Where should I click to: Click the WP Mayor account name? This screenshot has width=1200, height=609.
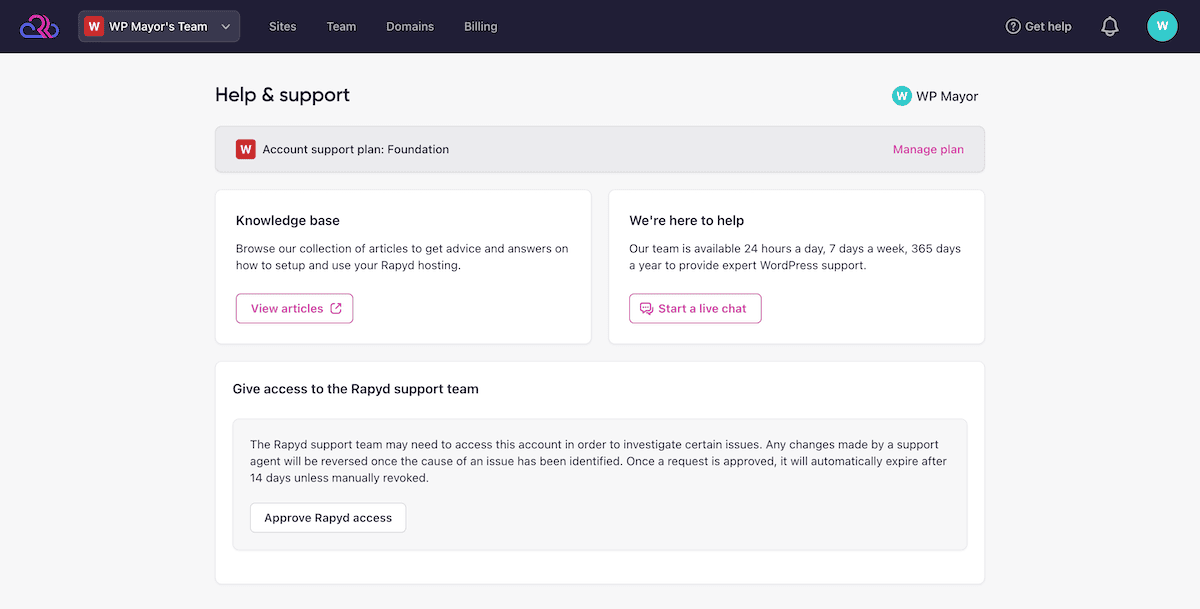pos(947,97)
